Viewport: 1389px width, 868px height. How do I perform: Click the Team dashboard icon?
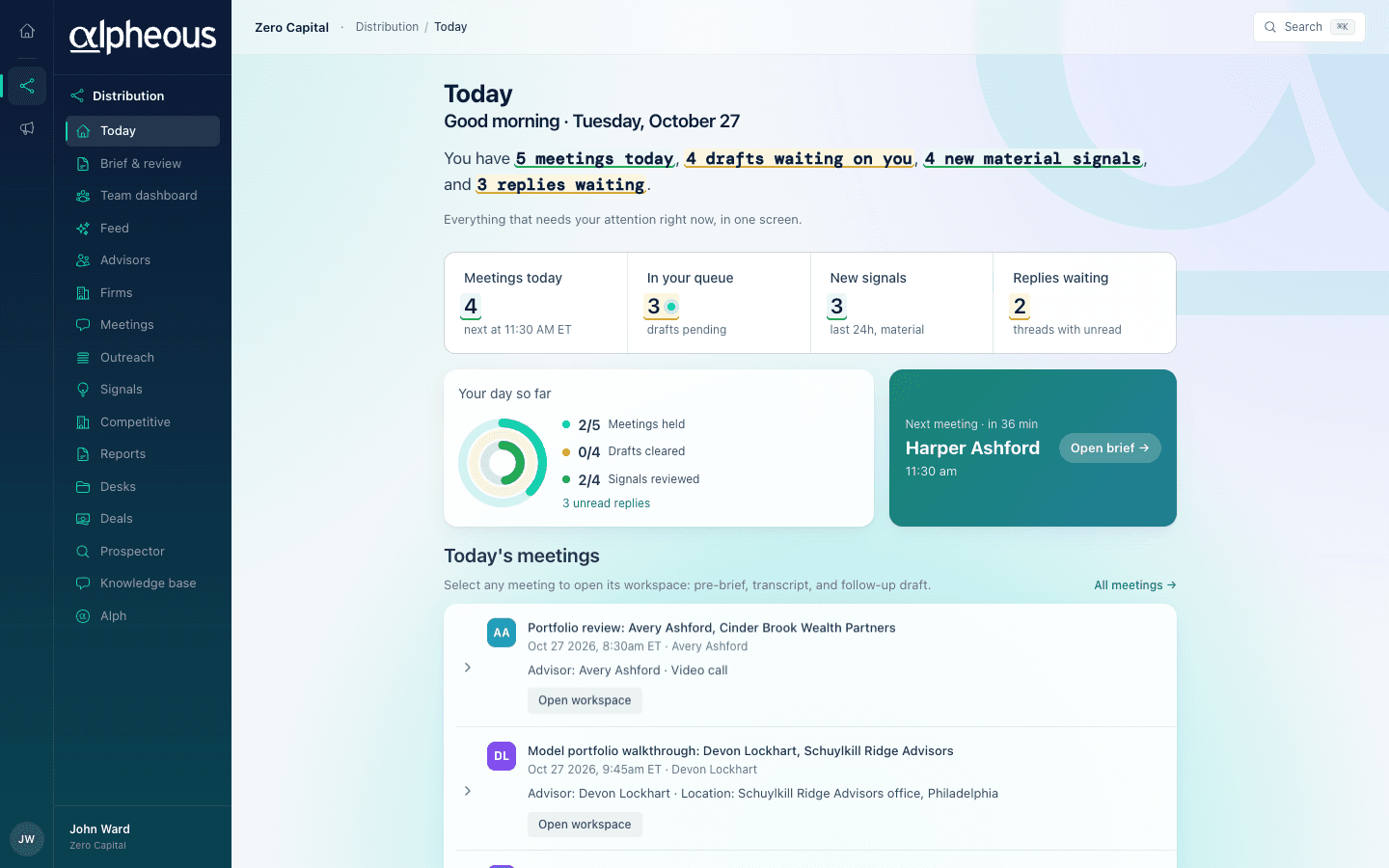pos(83,196)
